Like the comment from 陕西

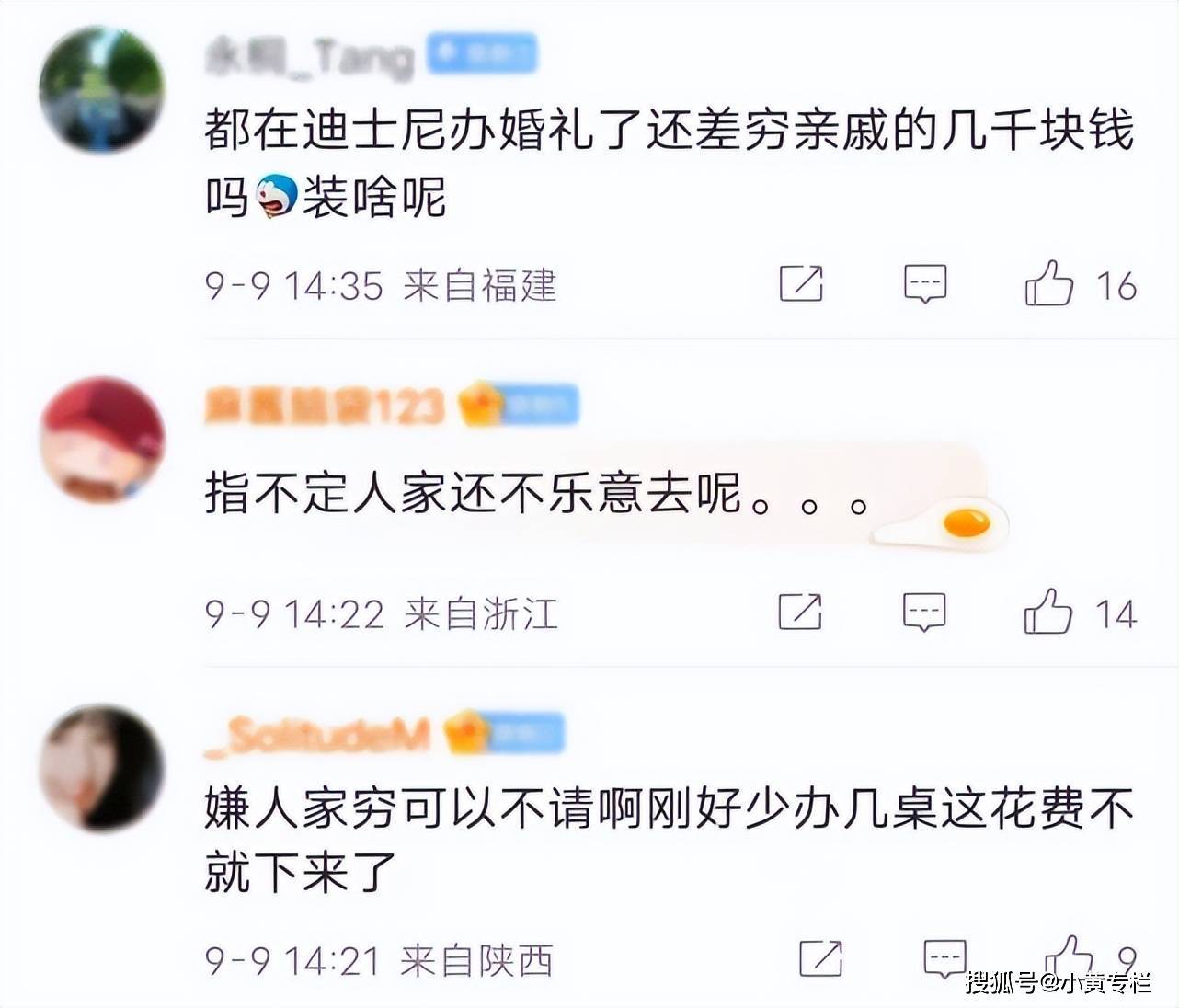(x=1069, y=956)
